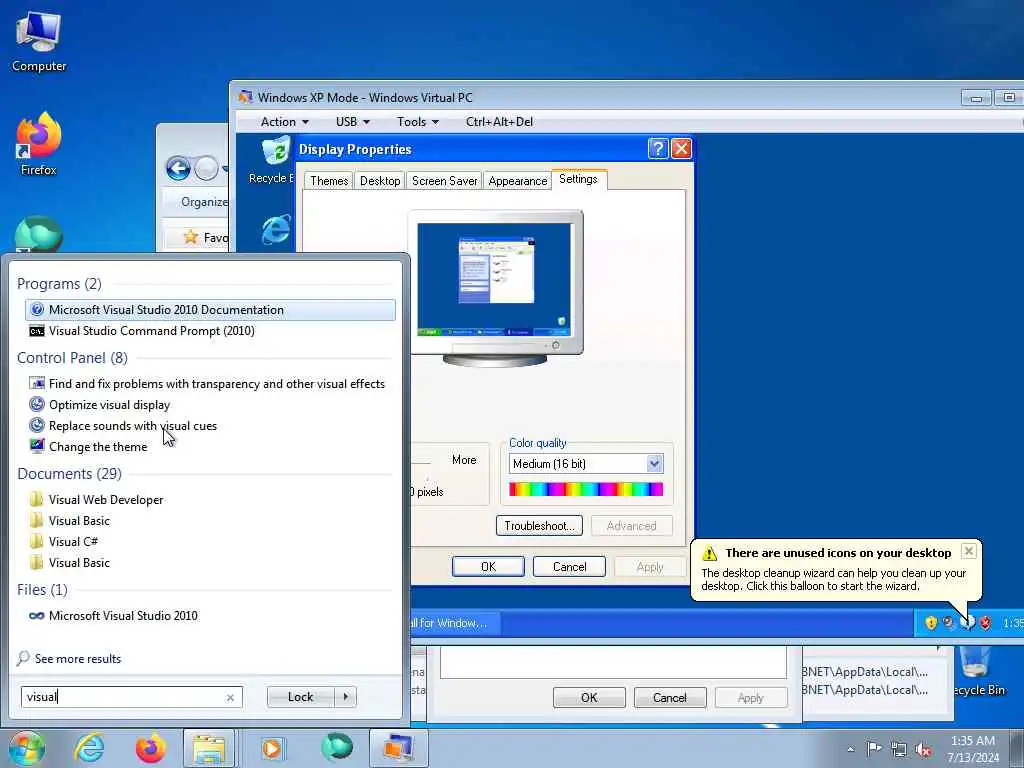Click the network tray icon
The width and height of the screenshot is (1024, 768).
[899, 749]
